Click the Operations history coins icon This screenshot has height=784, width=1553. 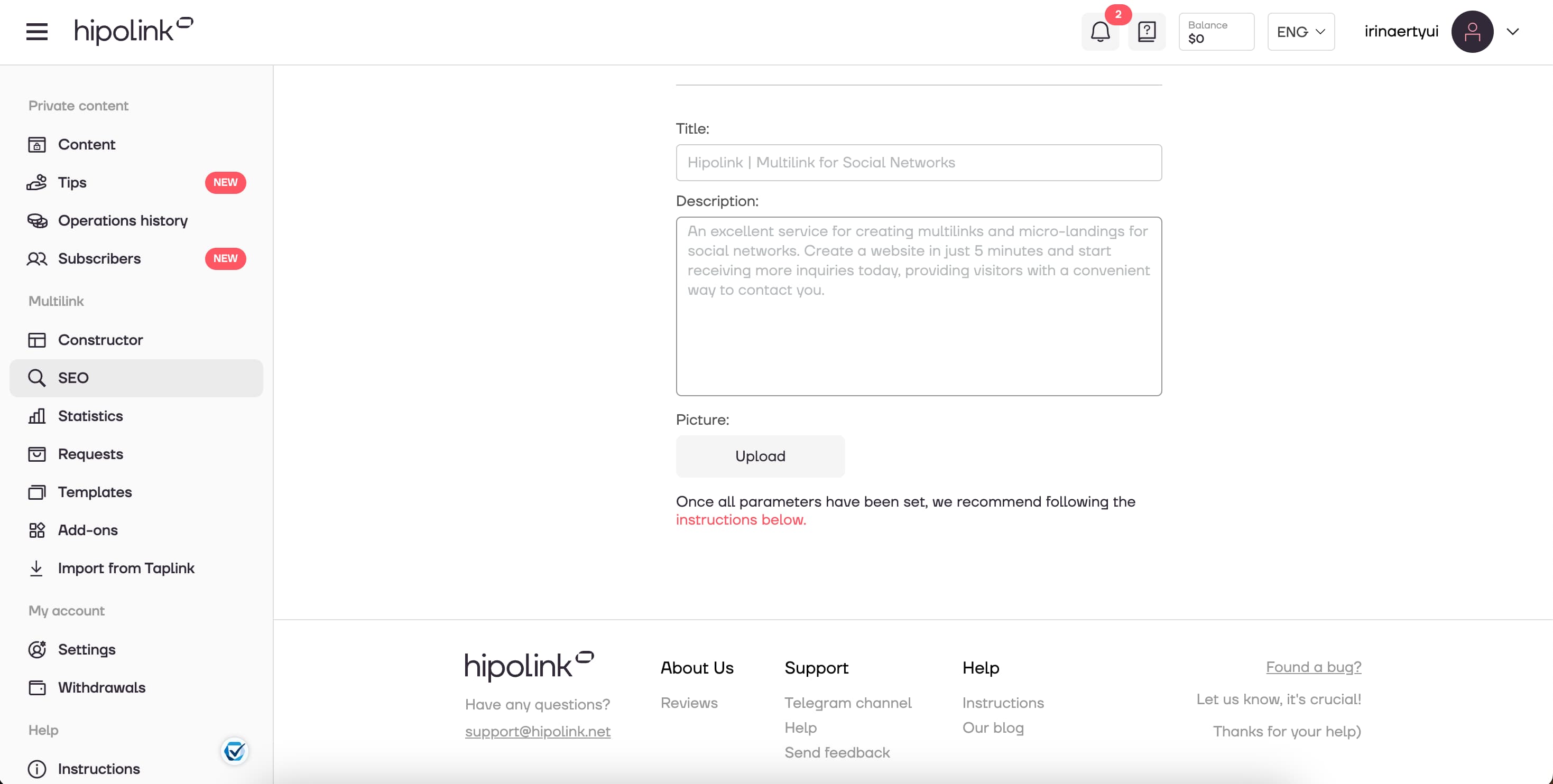[37, 220]
